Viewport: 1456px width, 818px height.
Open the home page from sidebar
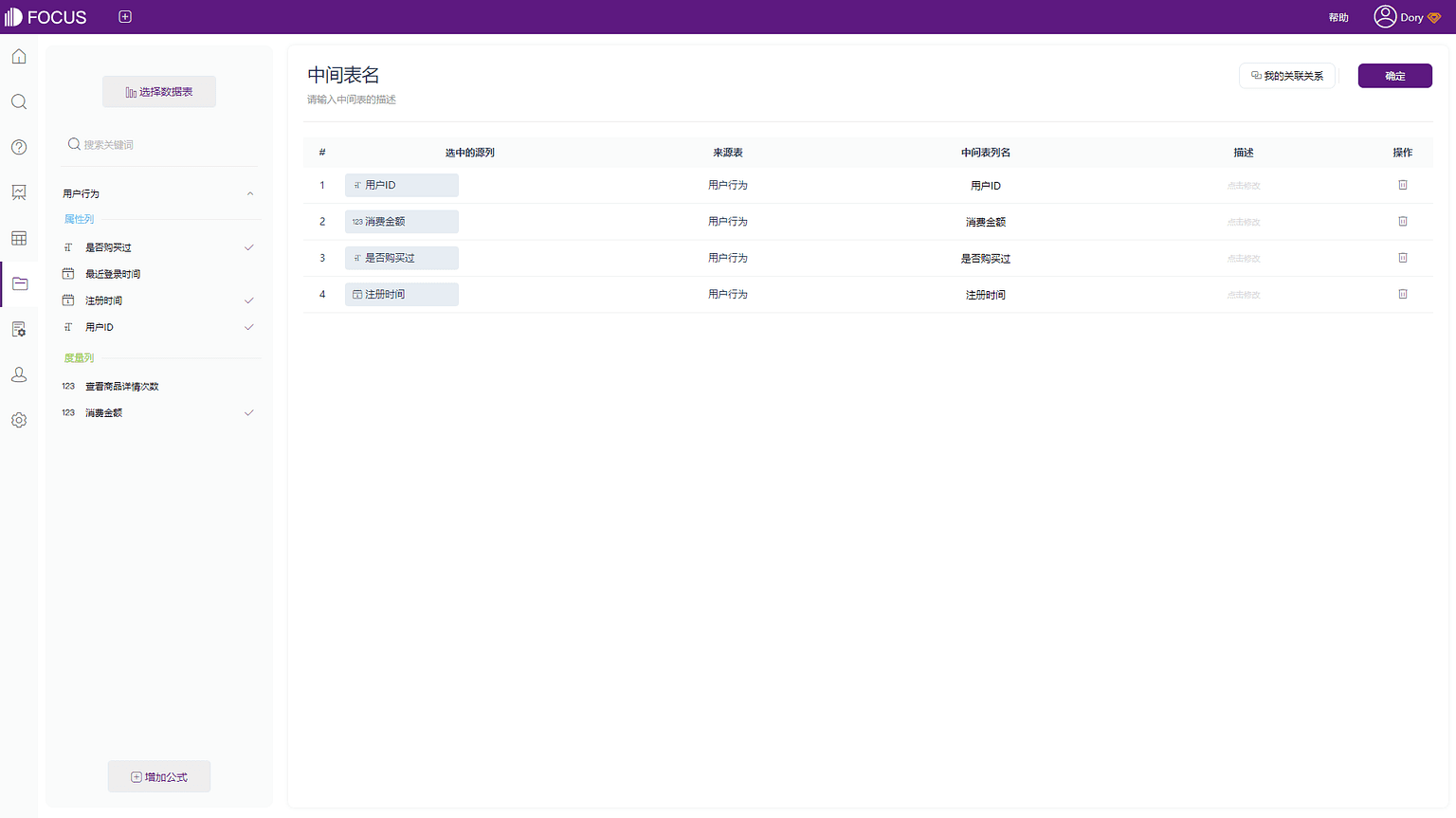(19, 57)
